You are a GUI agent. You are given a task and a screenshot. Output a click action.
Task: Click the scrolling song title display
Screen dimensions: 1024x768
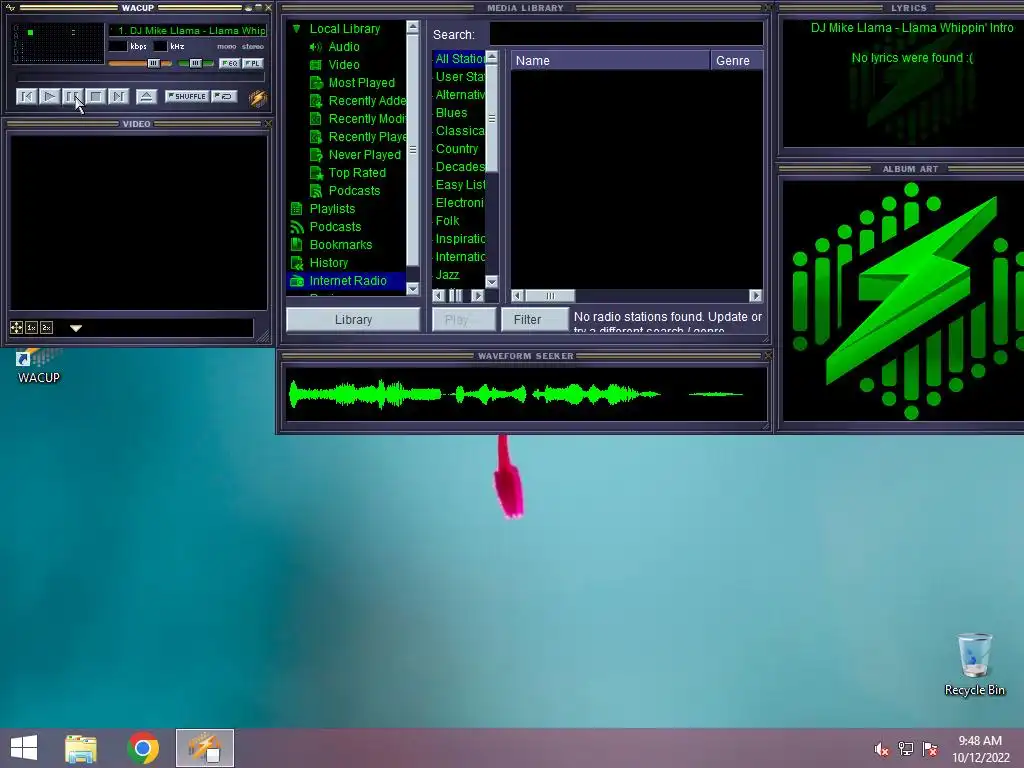187,31
